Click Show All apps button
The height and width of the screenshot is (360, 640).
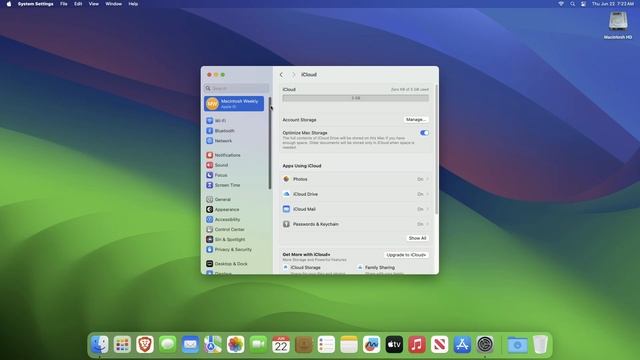(417, 238)
